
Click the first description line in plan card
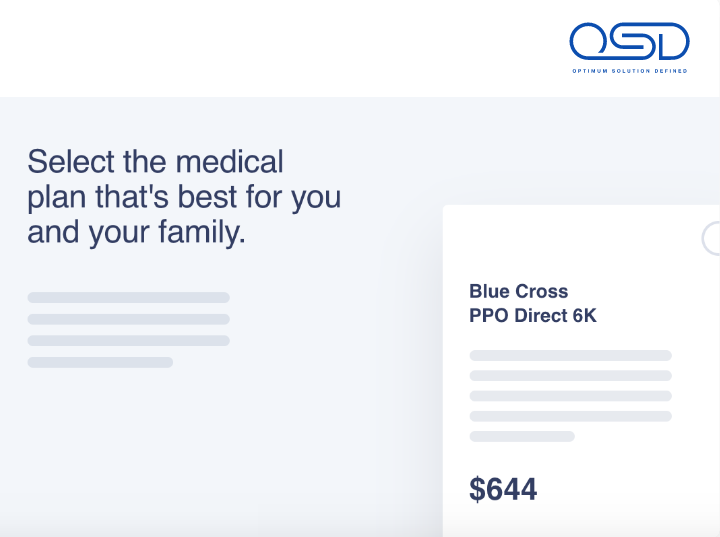point(570,356)
